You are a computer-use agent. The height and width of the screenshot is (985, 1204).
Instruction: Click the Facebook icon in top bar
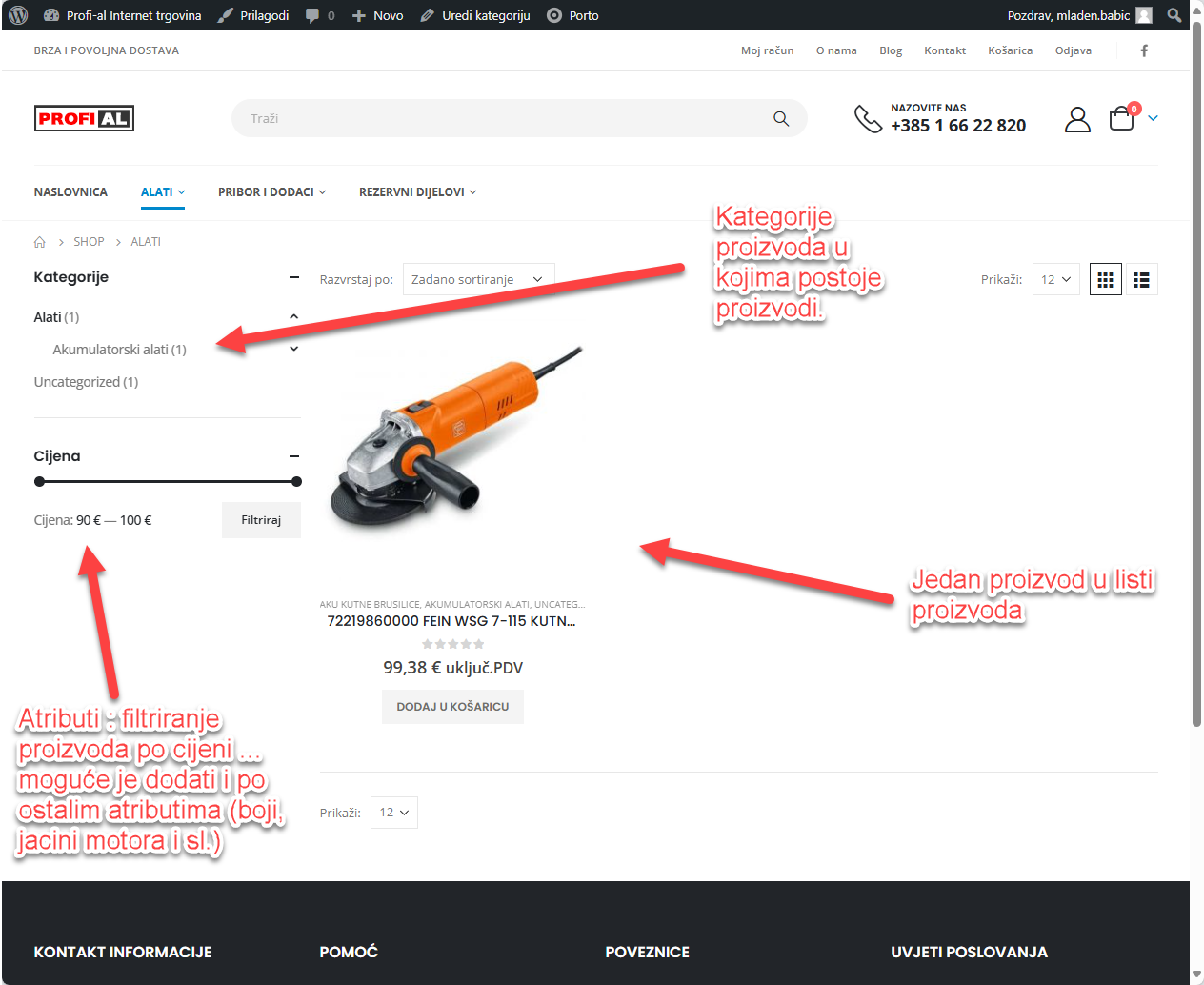click(1144, 50)
